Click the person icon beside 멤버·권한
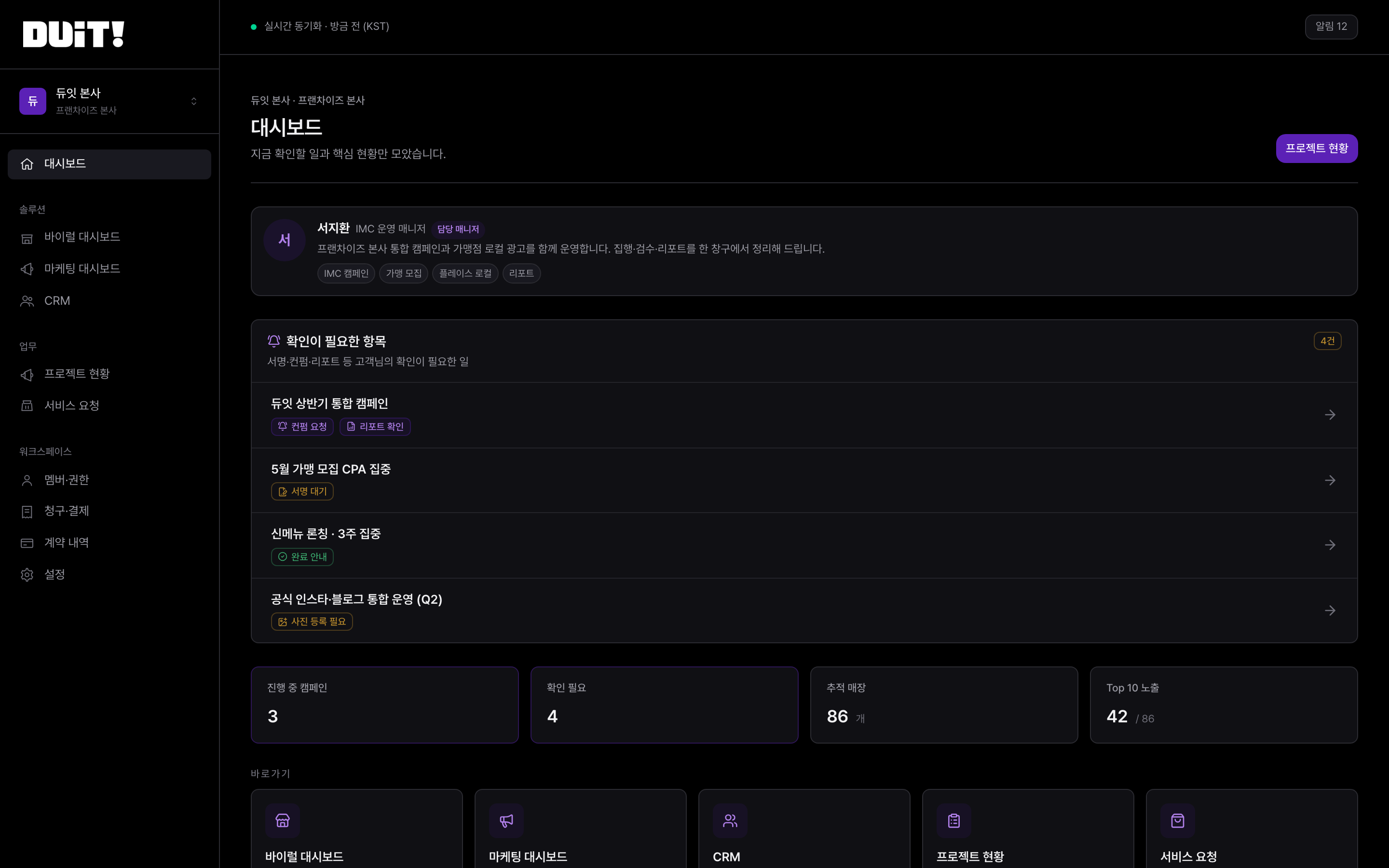Screen dimensions: 1389x868 point(27,480)
